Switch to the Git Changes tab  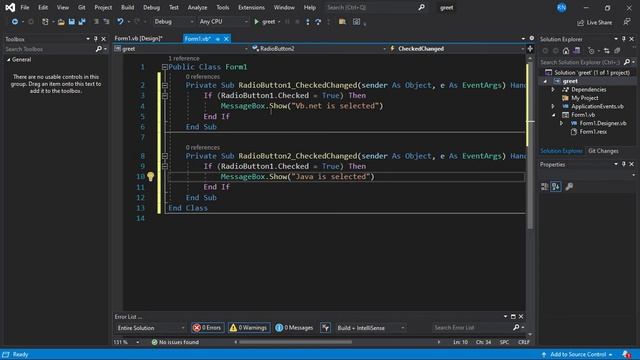pos(603,151)
